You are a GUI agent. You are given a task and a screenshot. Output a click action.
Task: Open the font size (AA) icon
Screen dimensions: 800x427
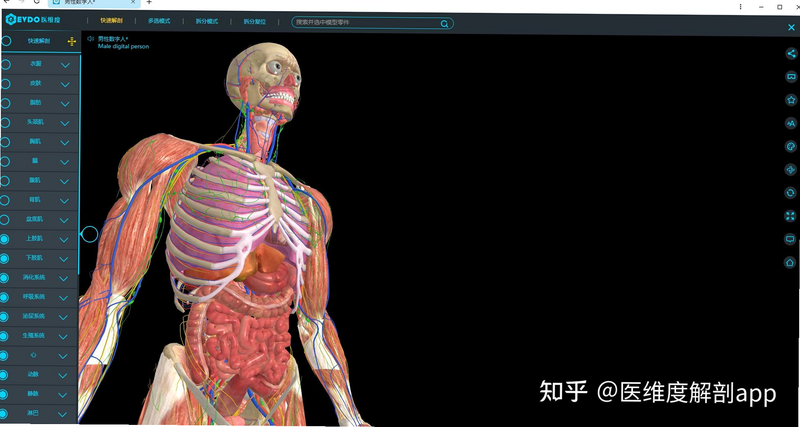[x=791, y=123]
